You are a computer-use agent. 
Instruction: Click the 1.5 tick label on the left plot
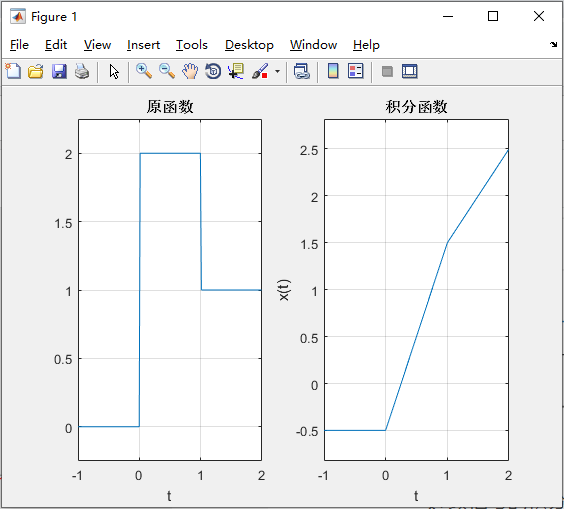click(63, 223)
